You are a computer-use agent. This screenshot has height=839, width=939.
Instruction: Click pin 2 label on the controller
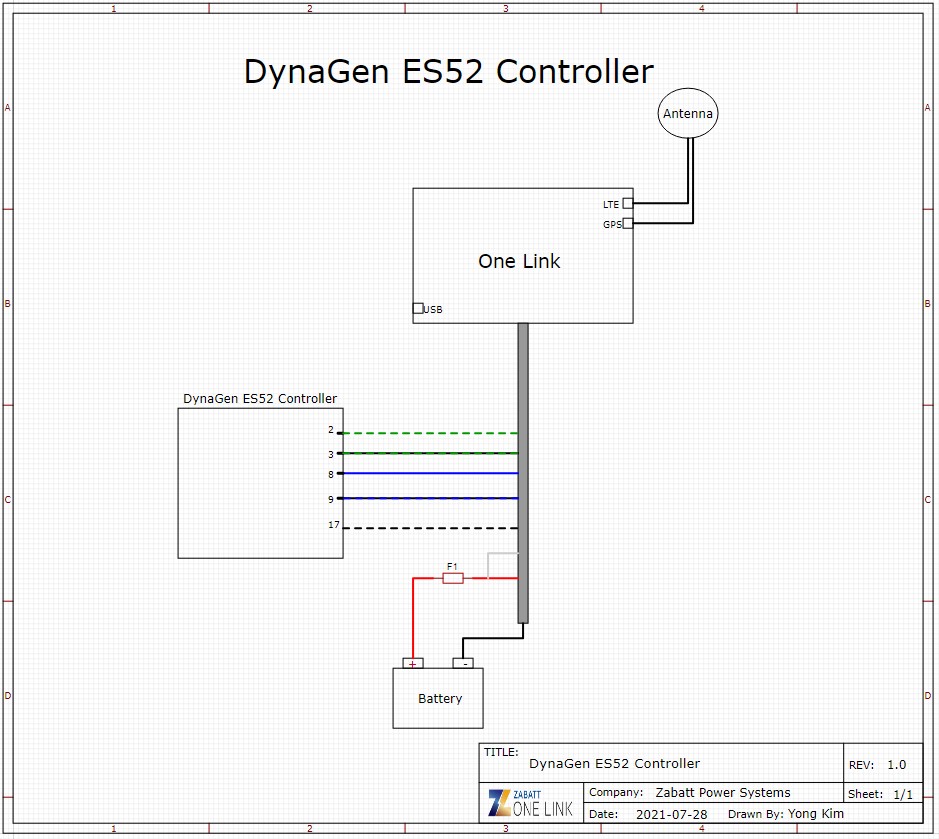(330, 430)
